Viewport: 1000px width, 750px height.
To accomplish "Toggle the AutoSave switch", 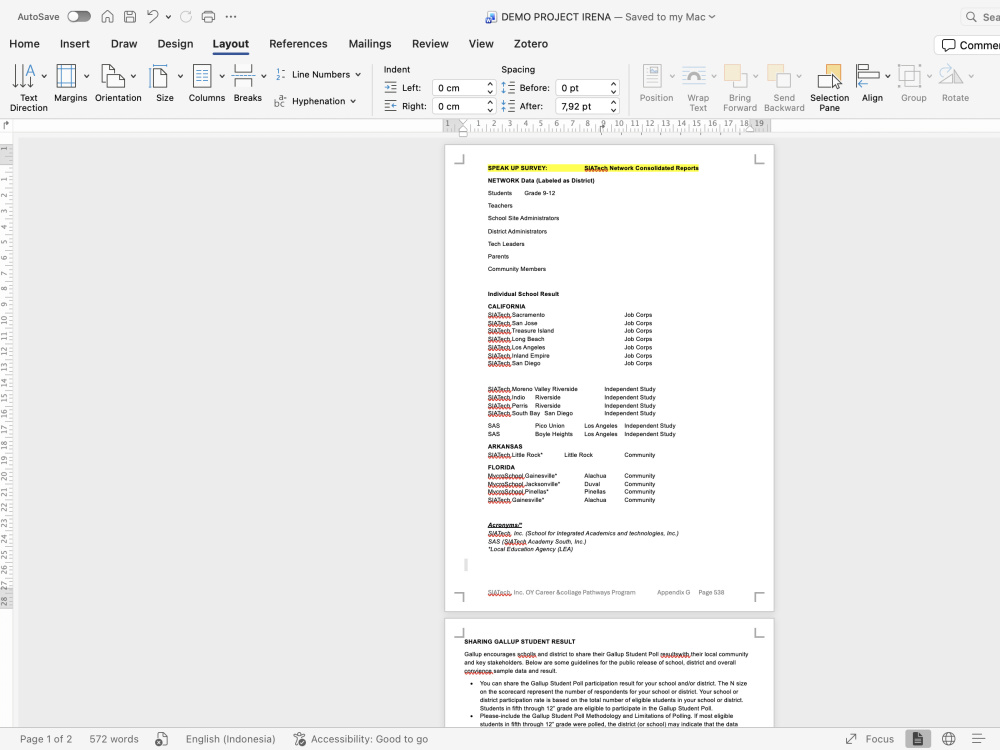I will 79,17.
